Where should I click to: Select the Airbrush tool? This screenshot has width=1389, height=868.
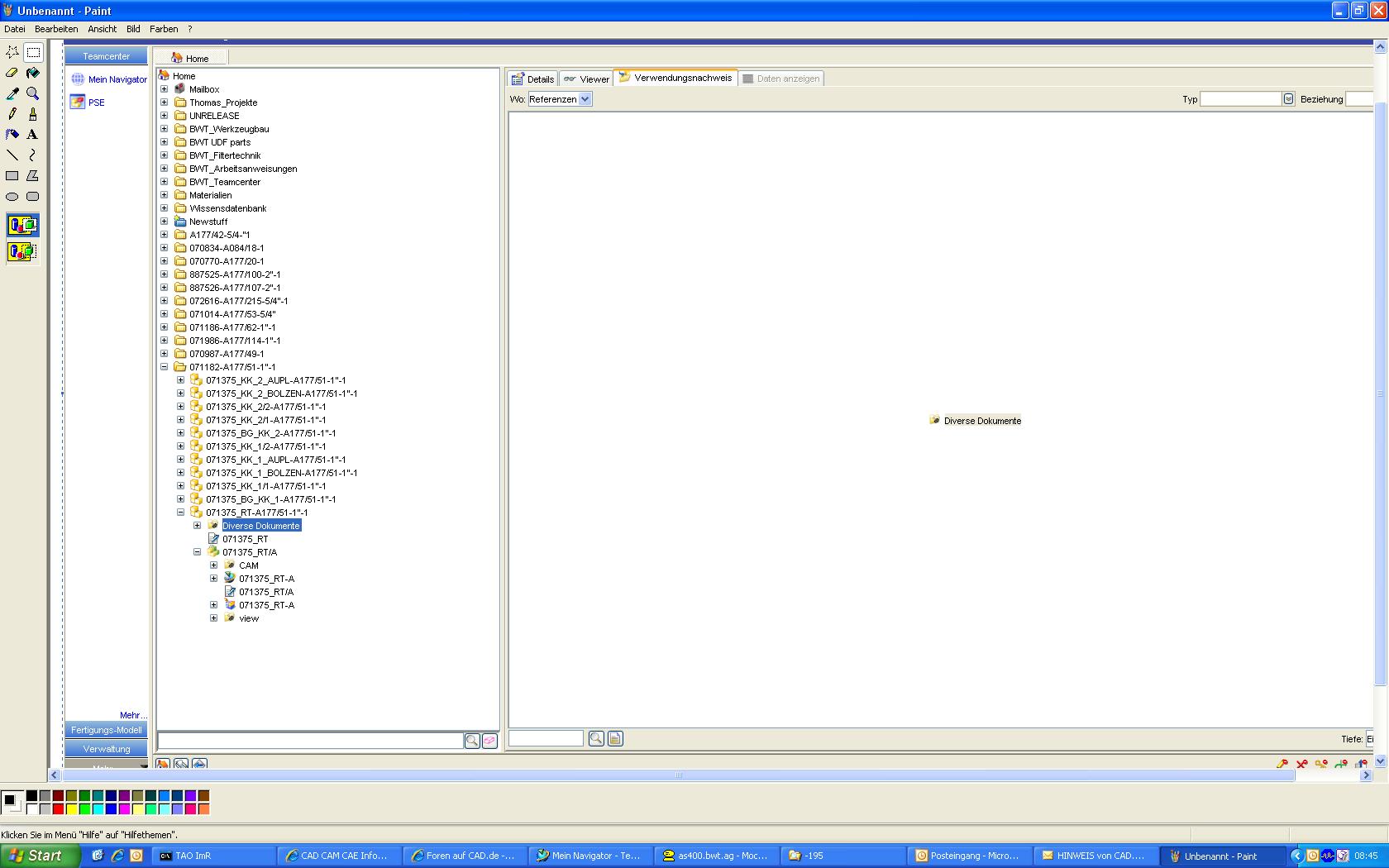click(12, 135)
